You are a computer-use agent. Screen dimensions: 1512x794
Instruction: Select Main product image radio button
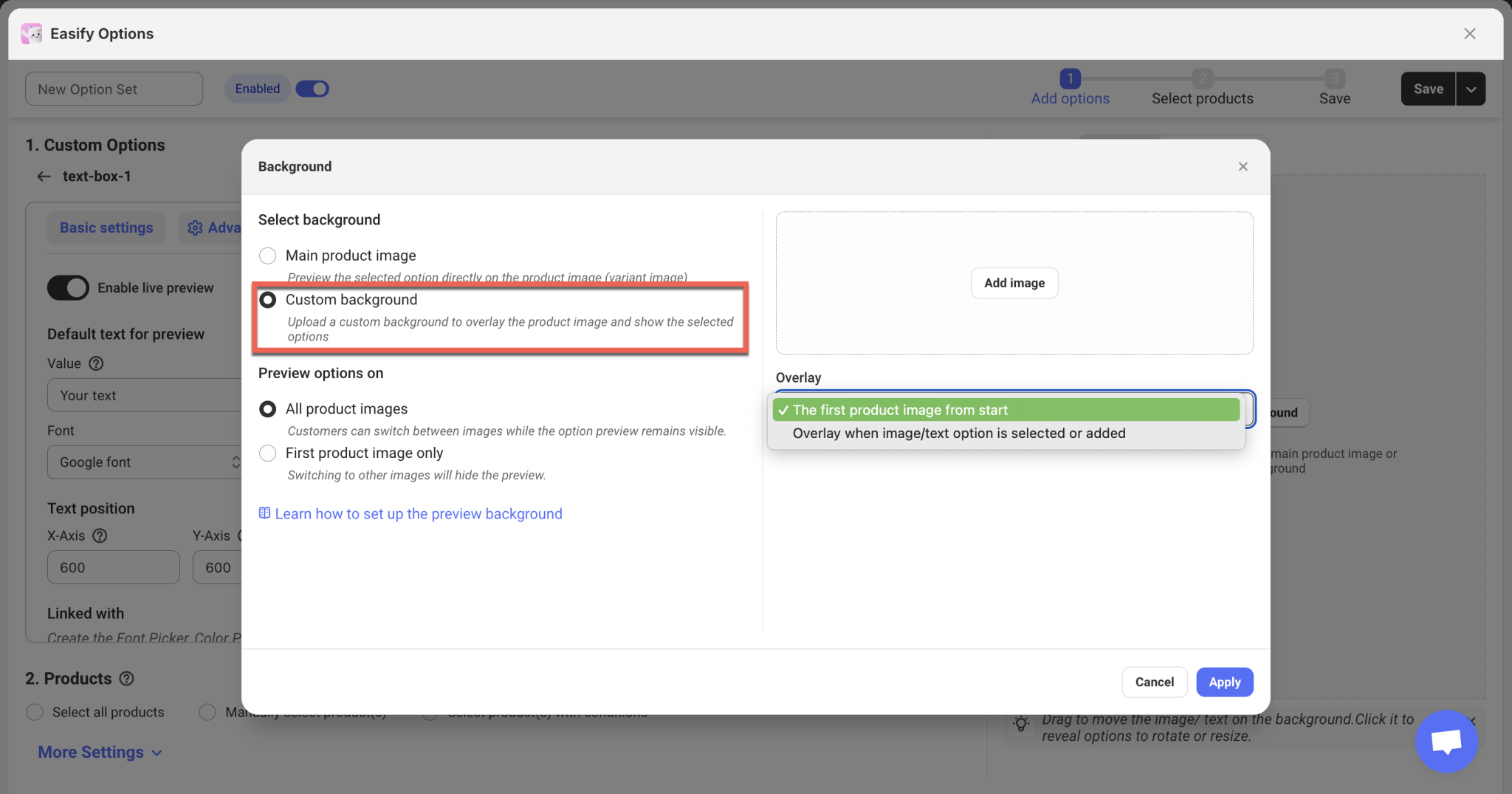(268, 256)
